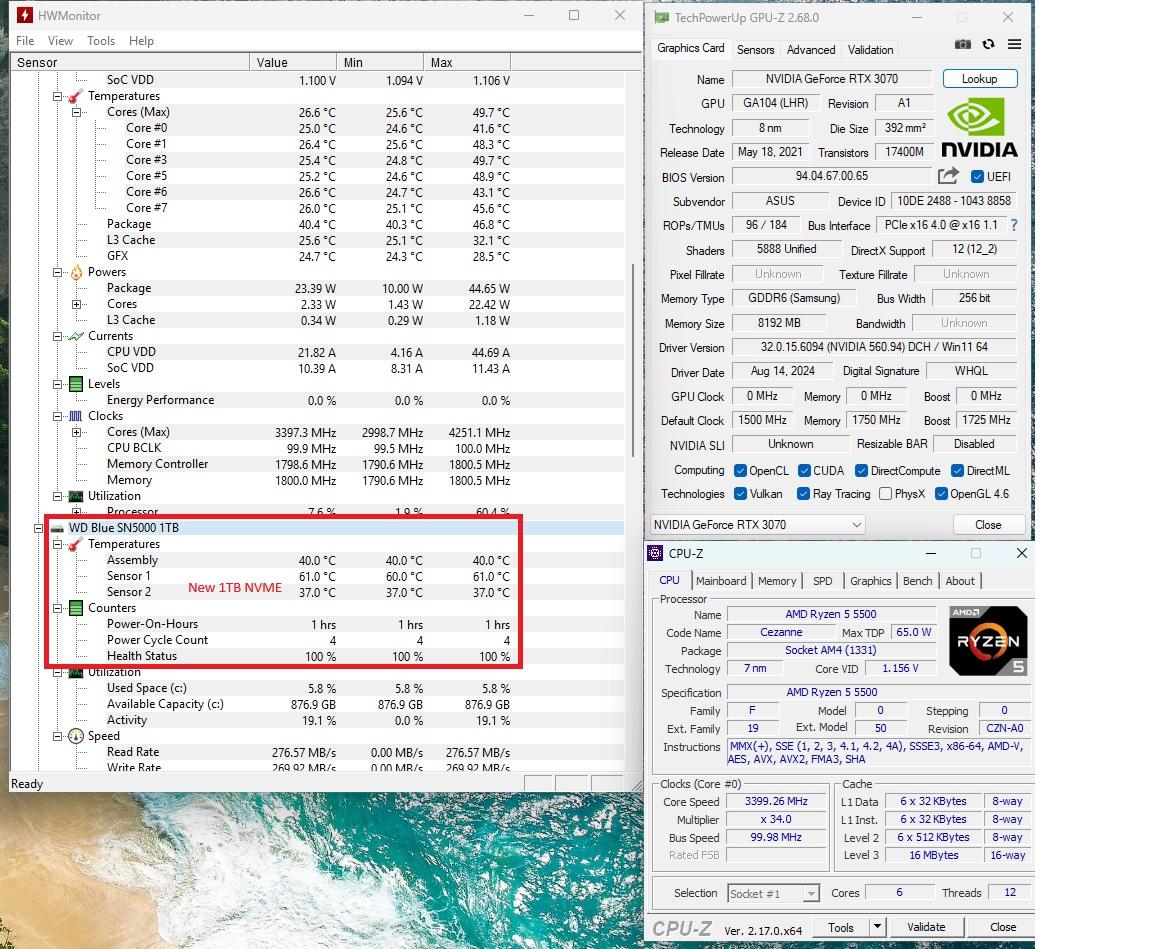Viewport: 1152px width, 949px height.
Task: Click the Value column header in HWMonitor
Action: [293, 62]
